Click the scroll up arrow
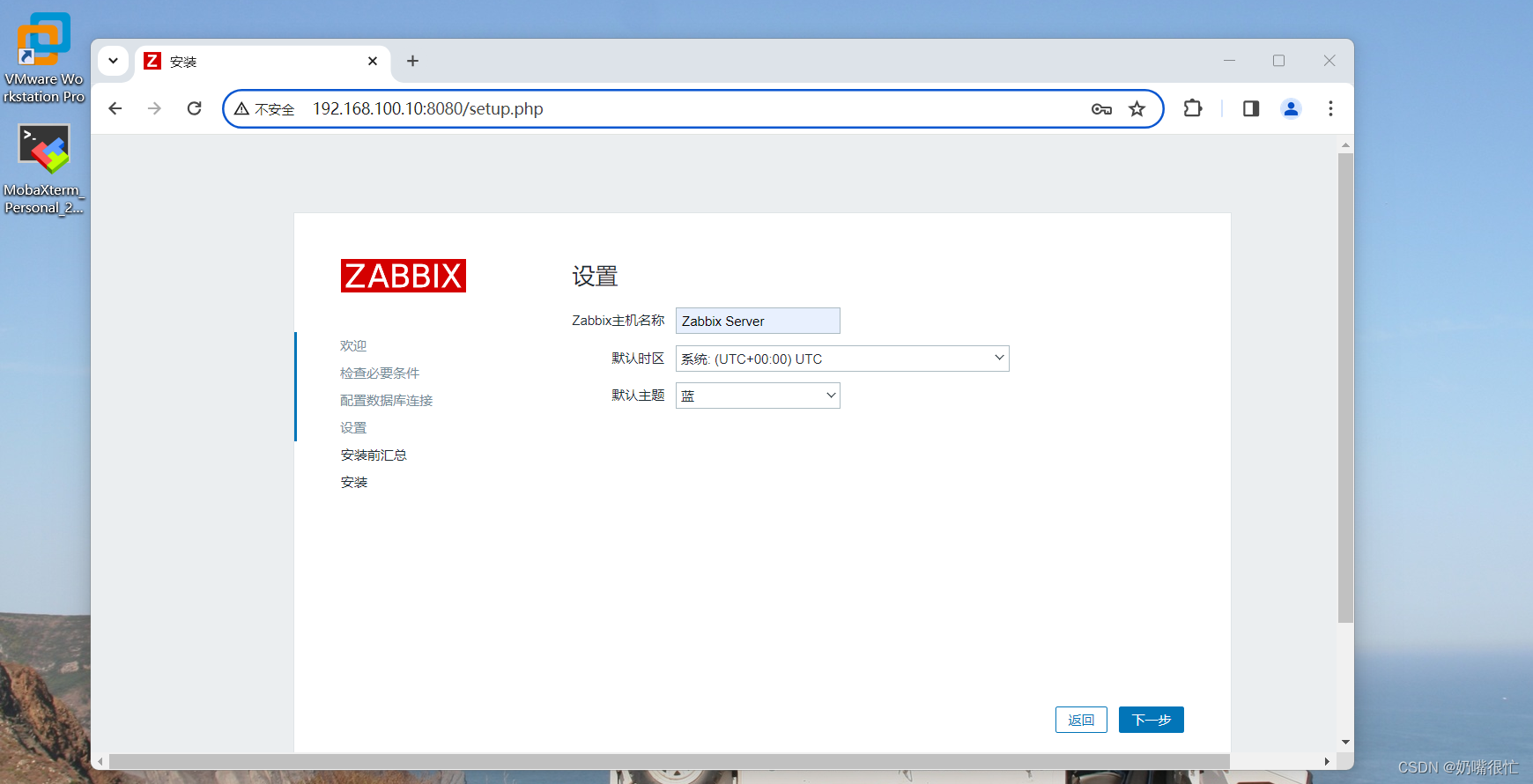 (1345, 144)
